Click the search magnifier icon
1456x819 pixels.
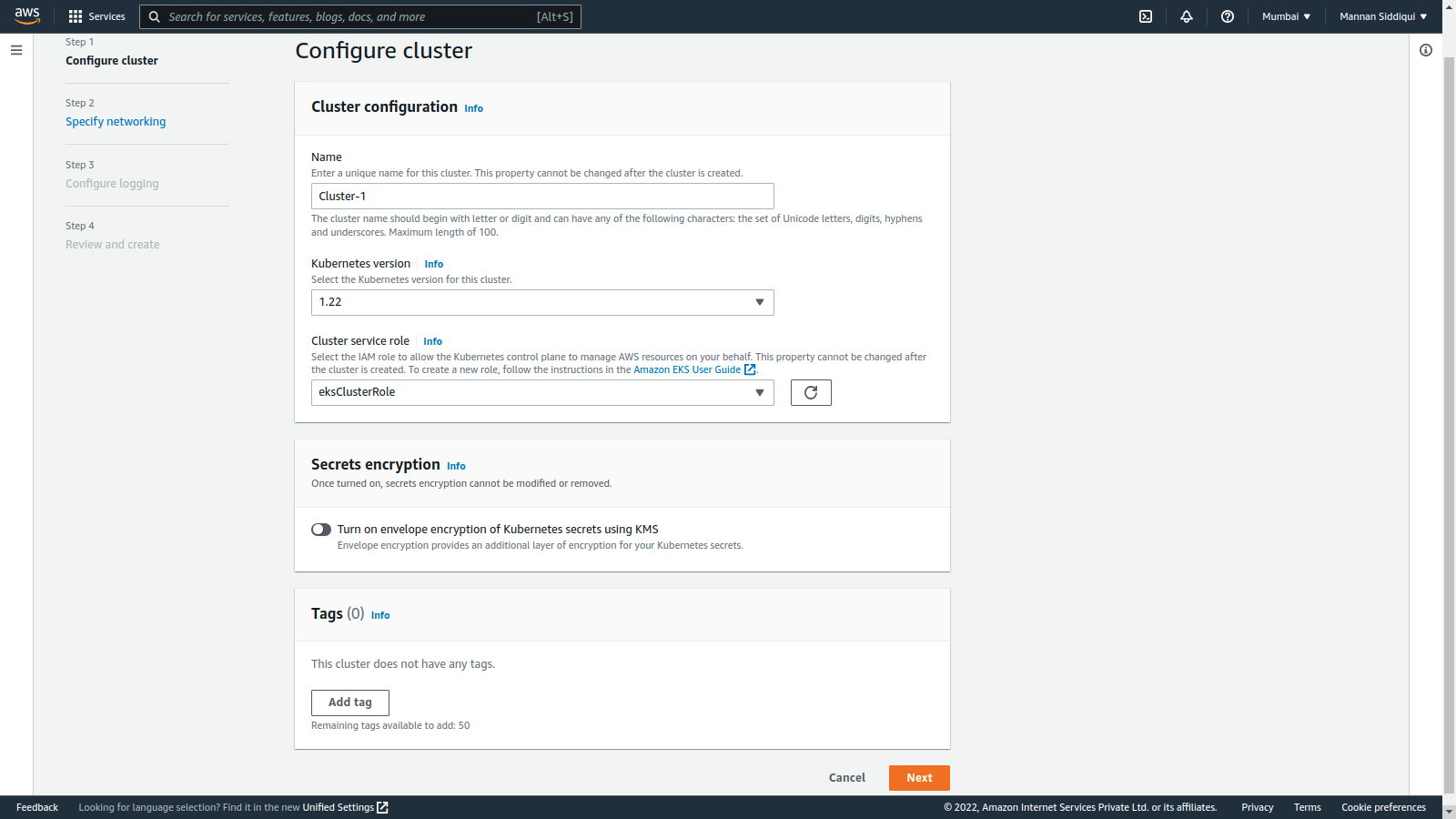[154, 16]
